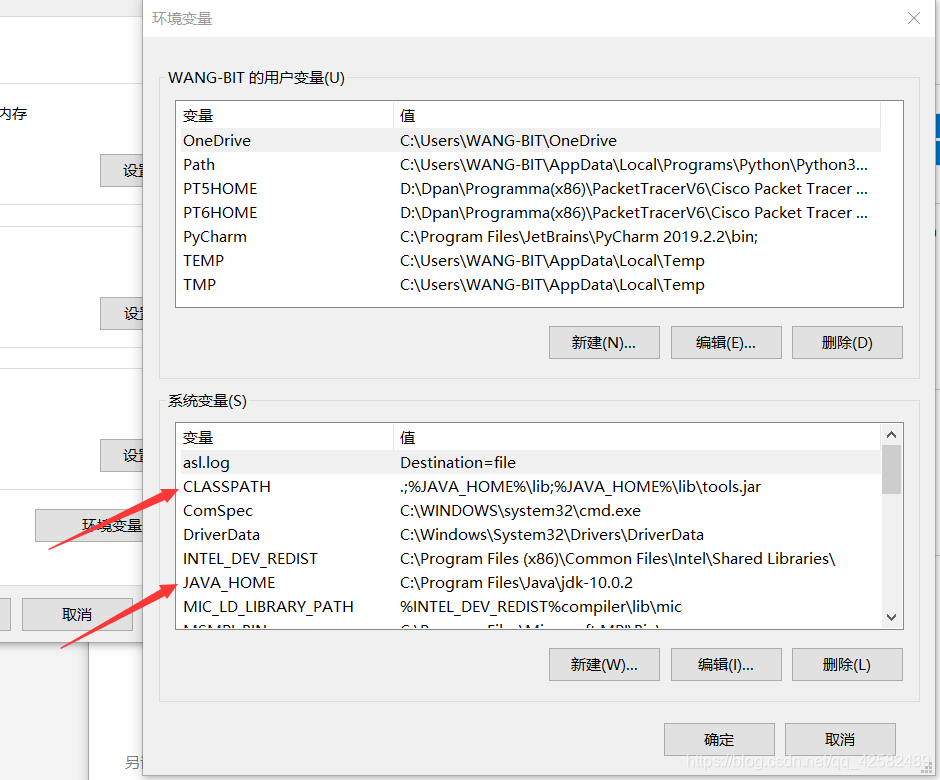940x780 pixels.
Task: Select the DriverData system variable
Action: tap(531, 534)
